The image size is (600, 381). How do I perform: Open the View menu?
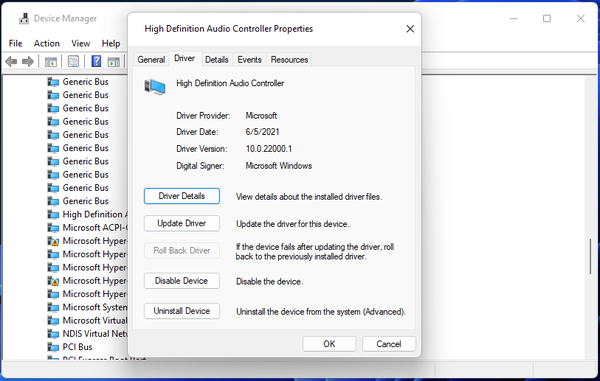pyautogui.click(x=81, y=43)
